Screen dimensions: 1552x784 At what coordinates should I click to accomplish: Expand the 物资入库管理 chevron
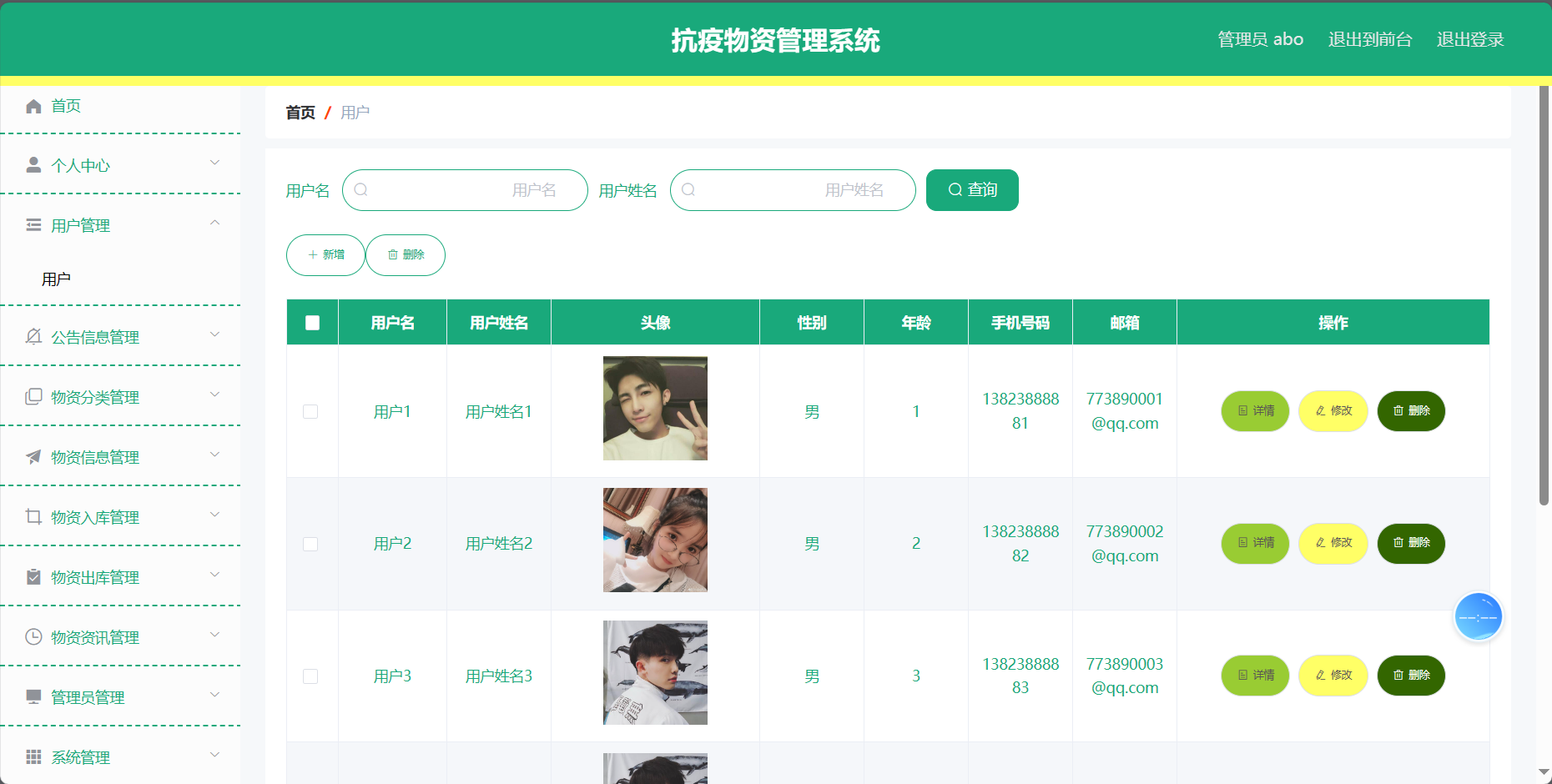pos(214,515)
